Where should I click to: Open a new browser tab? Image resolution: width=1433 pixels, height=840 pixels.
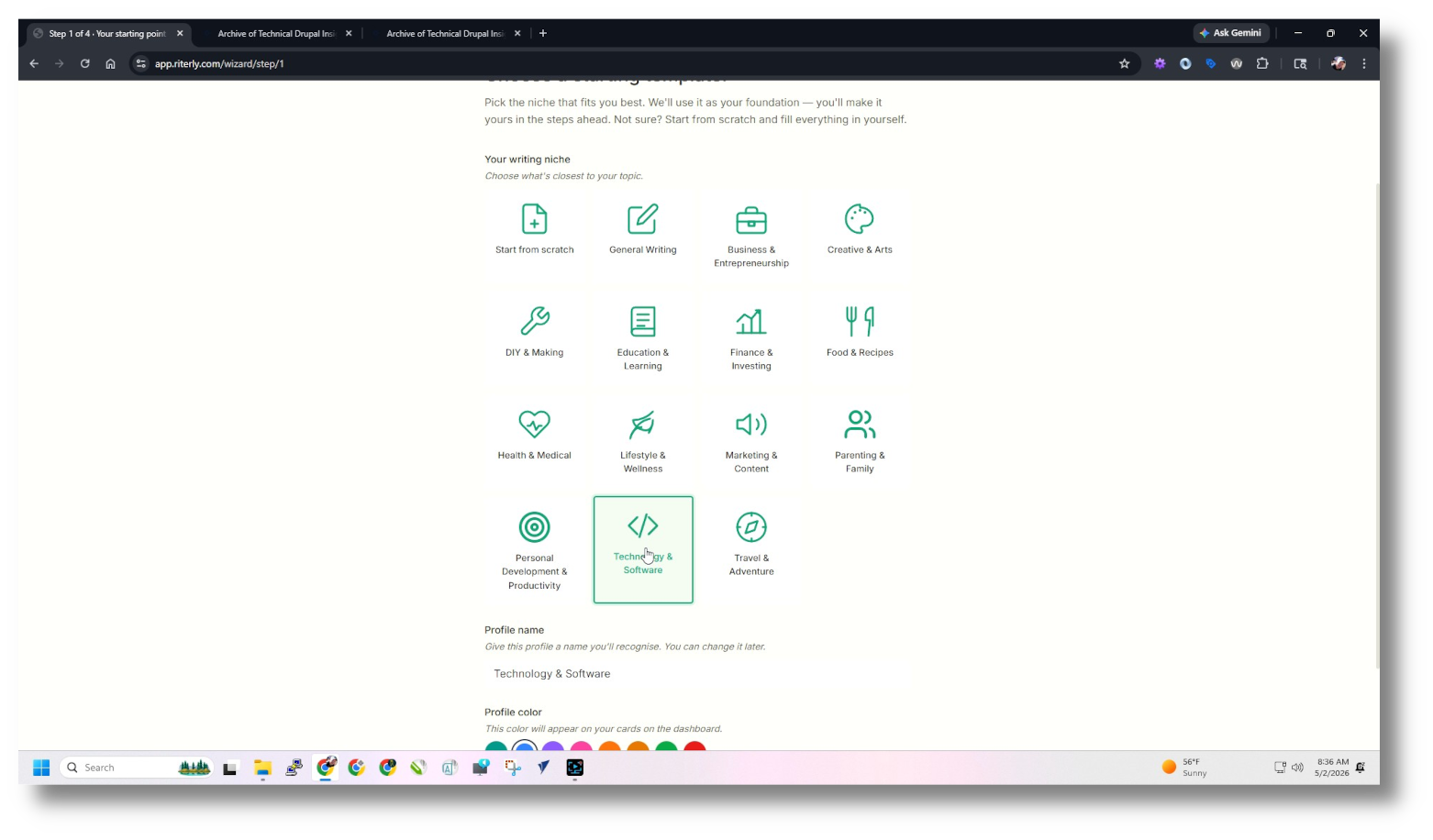[x=543, y=34]
